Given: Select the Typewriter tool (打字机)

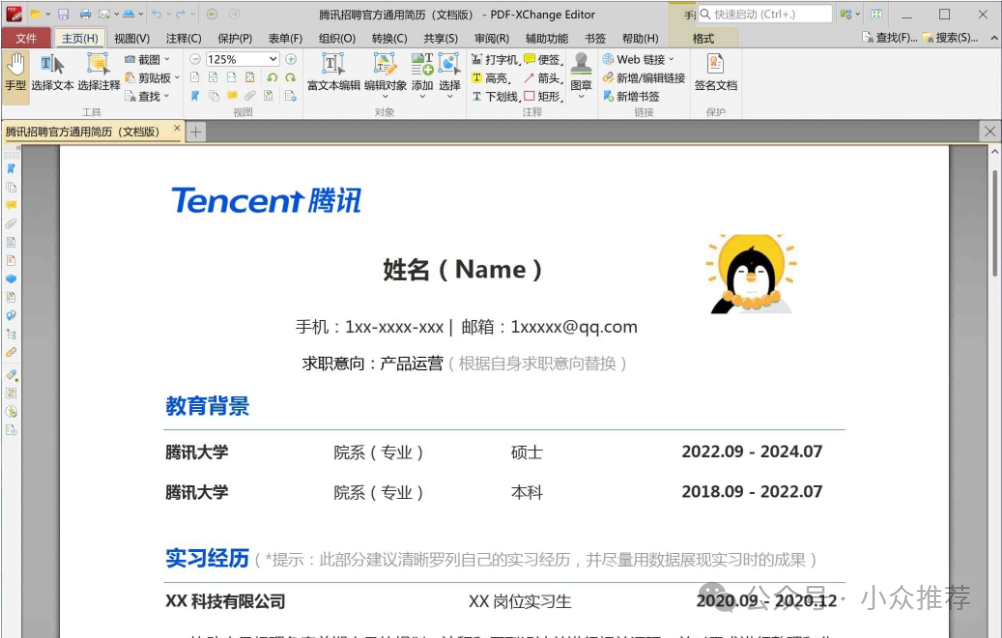Looking at the screenshot, I should 494,60.
